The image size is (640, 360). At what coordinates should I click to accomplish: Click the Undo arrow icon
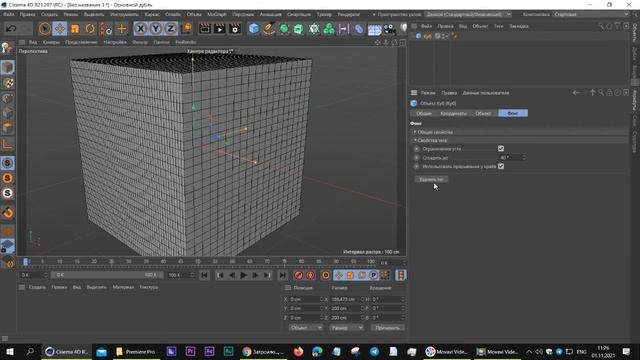(x=11, y=29)
